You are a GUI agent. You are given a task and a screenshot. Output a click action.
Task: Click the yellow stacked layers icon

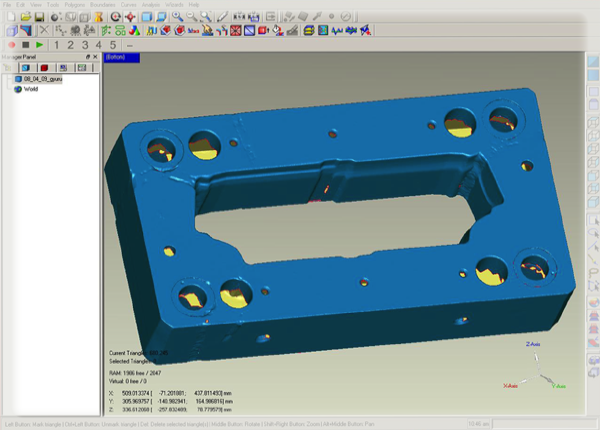[309, 30]
